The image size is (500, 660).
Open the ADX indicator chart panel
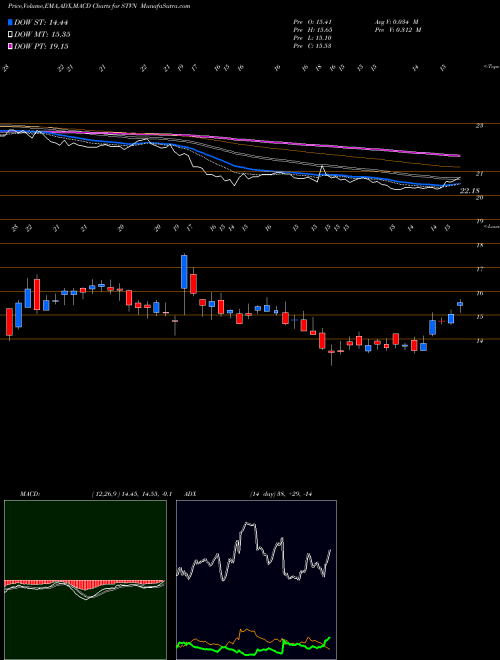click(256, 580)
